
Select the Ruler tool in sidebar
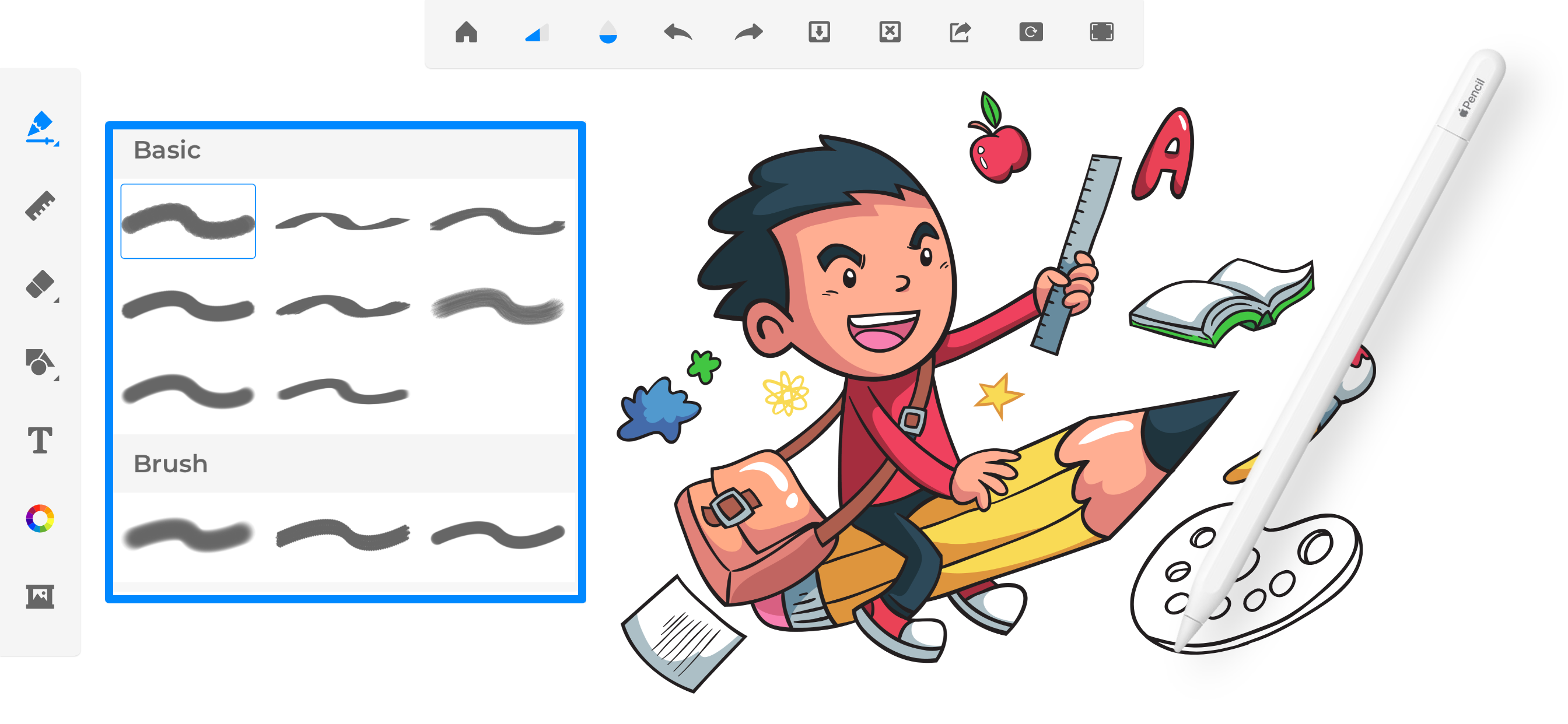(40, 206)
